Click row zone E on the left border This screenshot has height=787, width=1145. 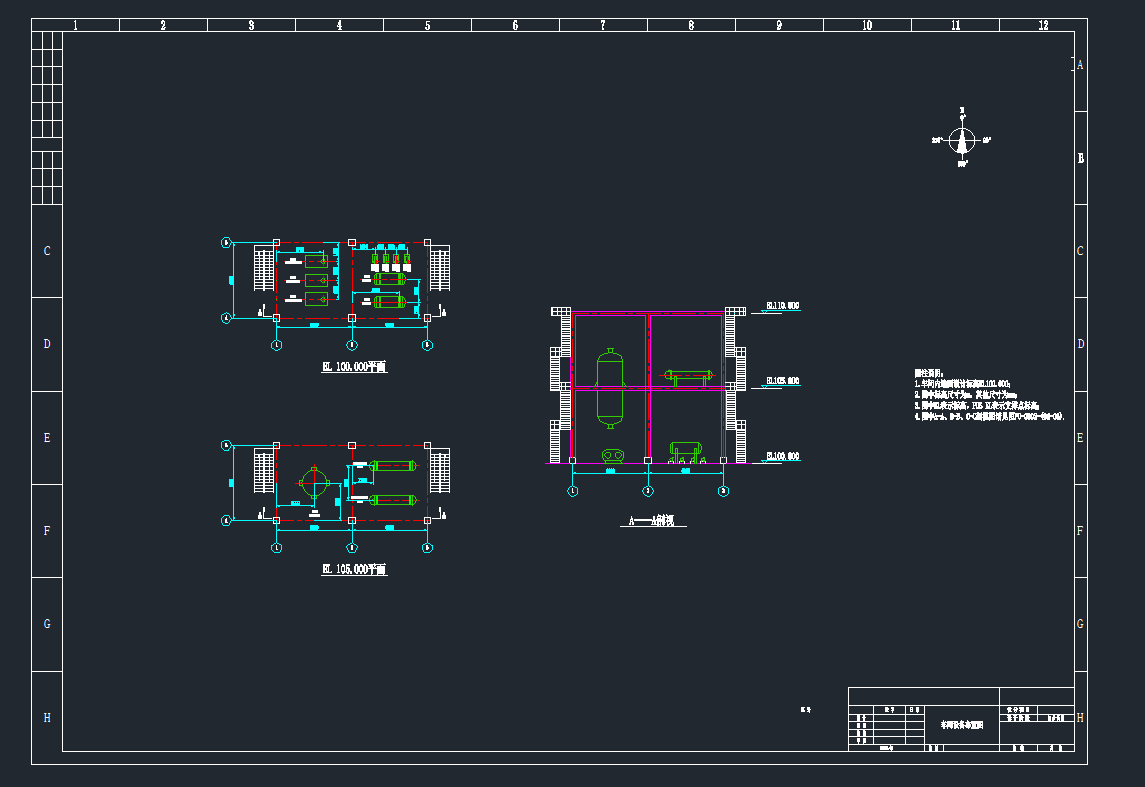[47, 438]
